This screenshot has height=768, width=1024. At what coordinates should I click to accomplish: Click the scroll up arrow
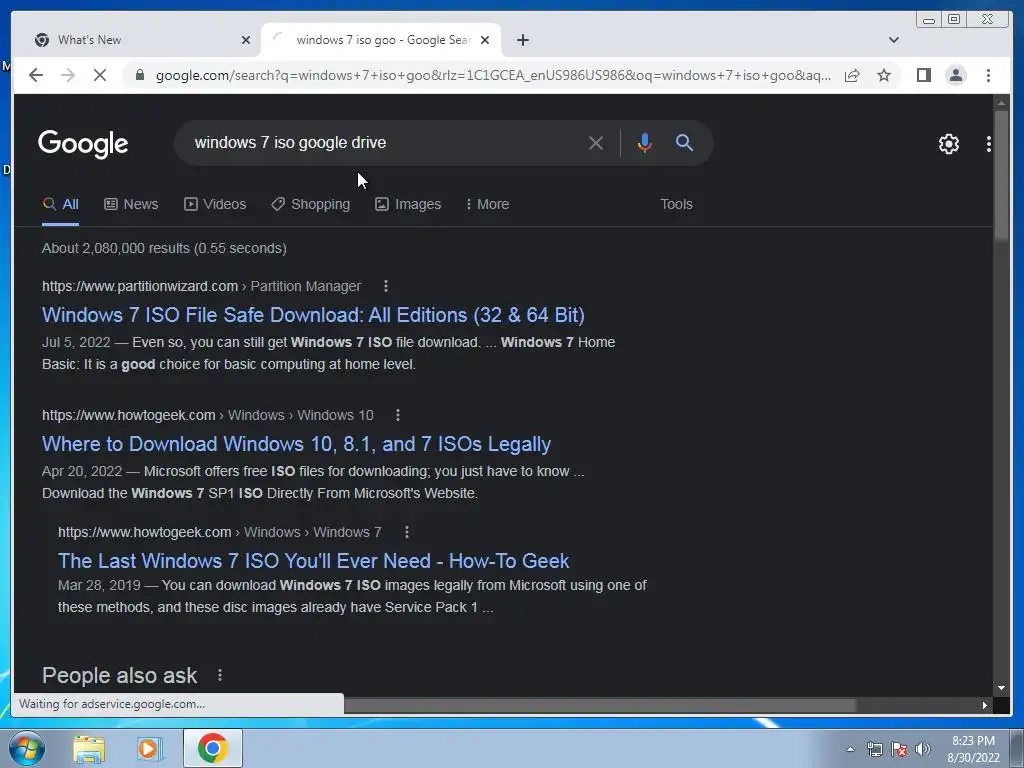click(x=1001, y=103)
